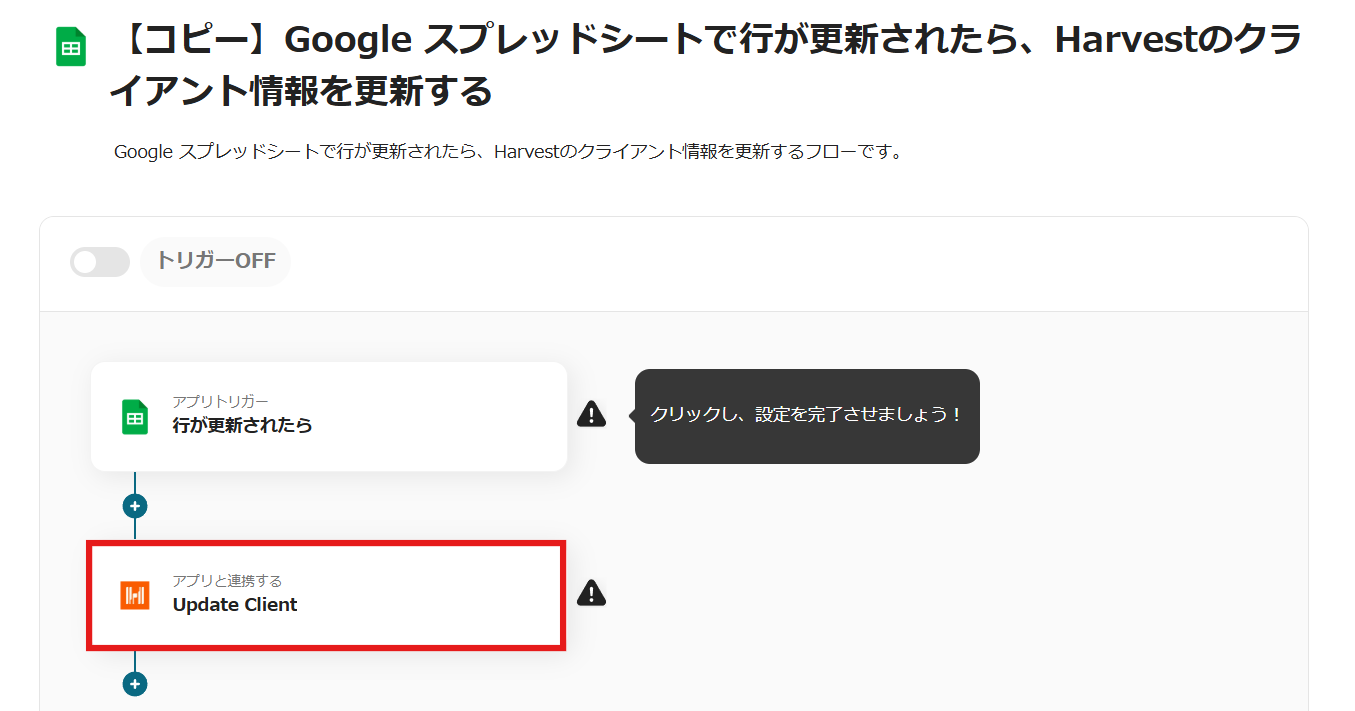This screenshot has height=711, width=1355.
Task: Click the クリックし、設定を完了させましょう tooltip
Action: [806, 415]
